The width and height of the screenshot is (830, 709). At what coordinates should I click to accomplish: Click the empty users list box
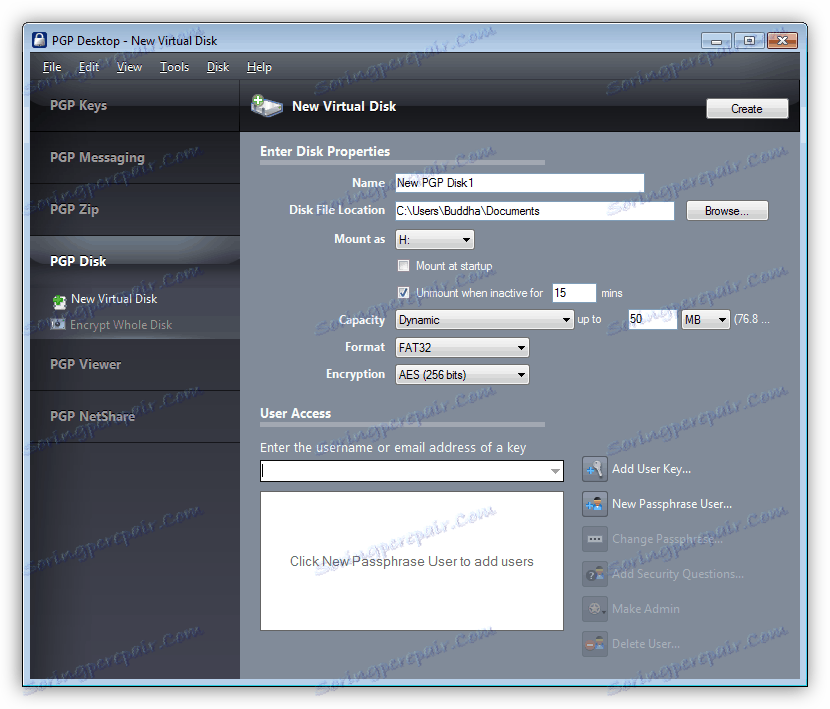(x=412, y=561)
